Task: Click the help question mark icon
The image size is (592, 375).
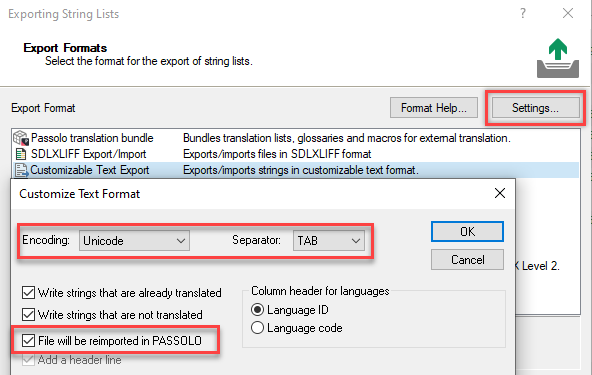Action: pyautogui.click(x=523, y=14)
